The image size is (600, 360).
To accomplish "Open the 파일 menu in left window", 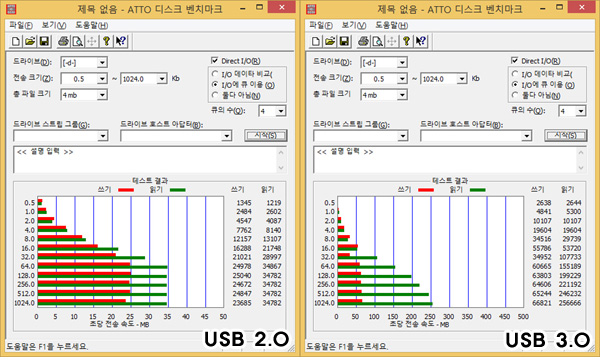I will pyautogui.click(x=21, y=25).
